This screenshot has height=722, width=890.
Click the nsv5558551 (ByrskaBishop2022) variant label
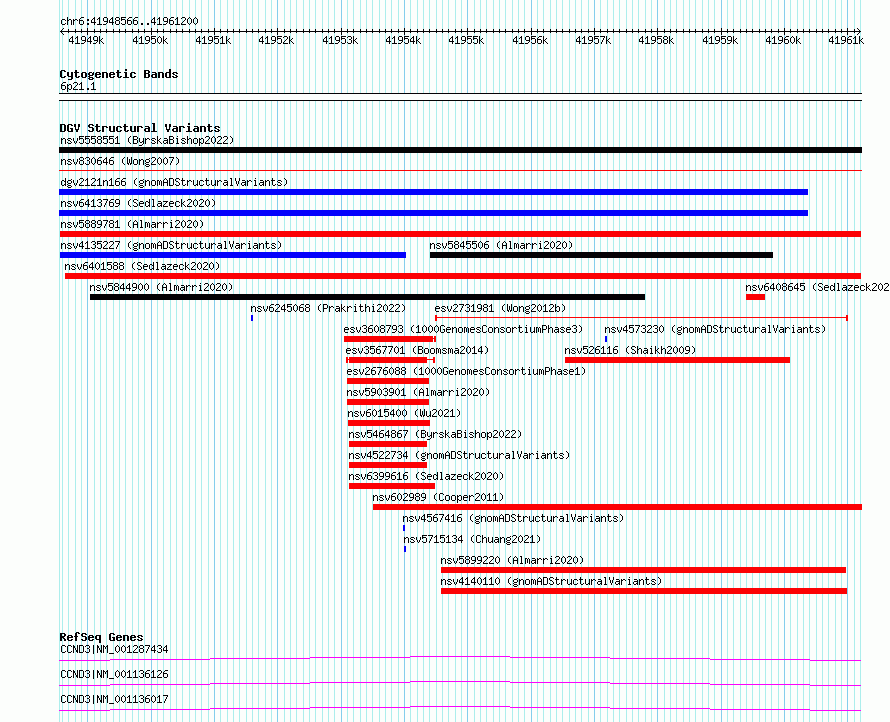pos(147,140)
